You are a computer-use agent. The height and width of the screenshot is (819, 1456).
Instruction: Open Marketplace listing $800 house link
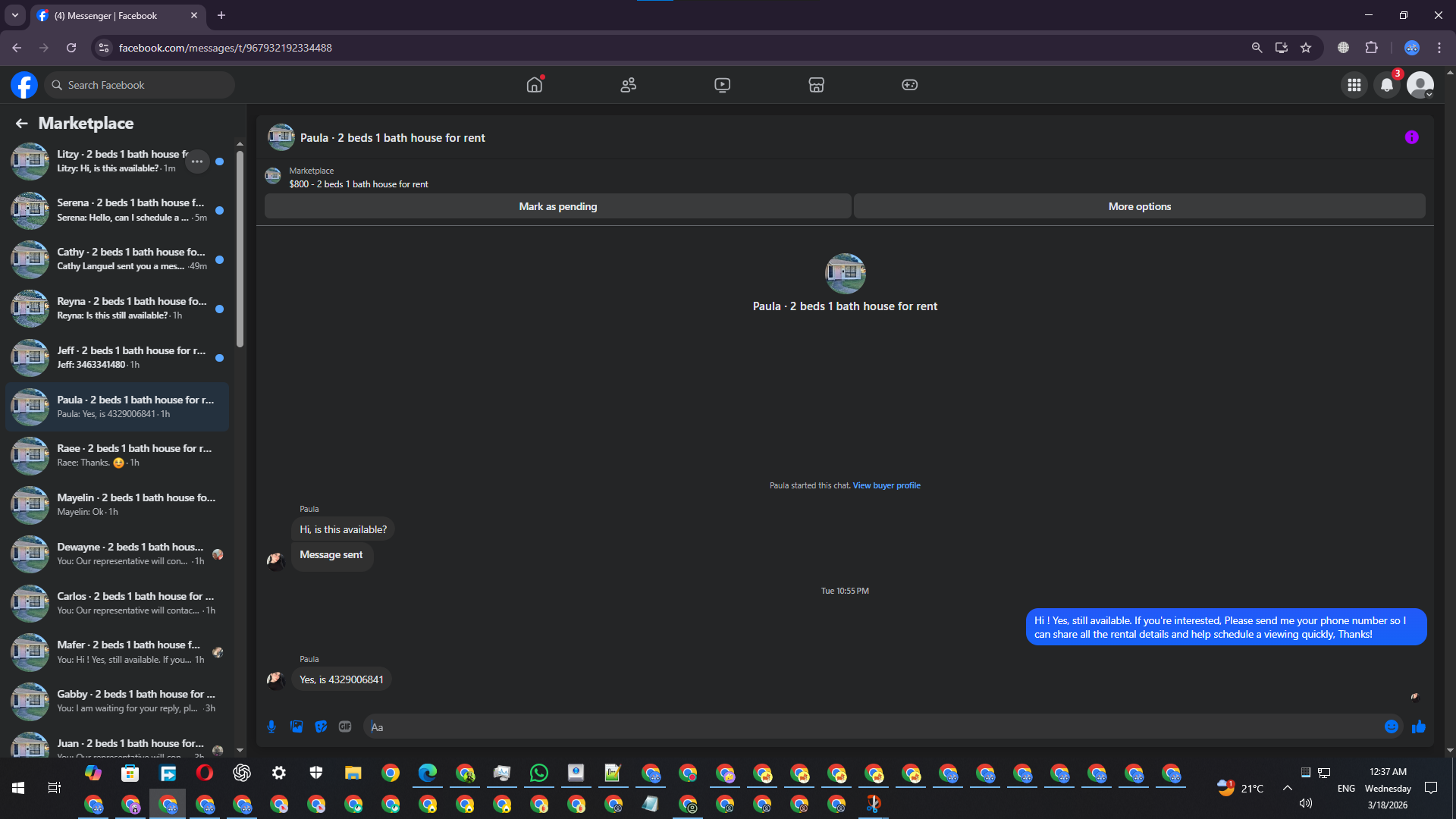coord(358,184)
